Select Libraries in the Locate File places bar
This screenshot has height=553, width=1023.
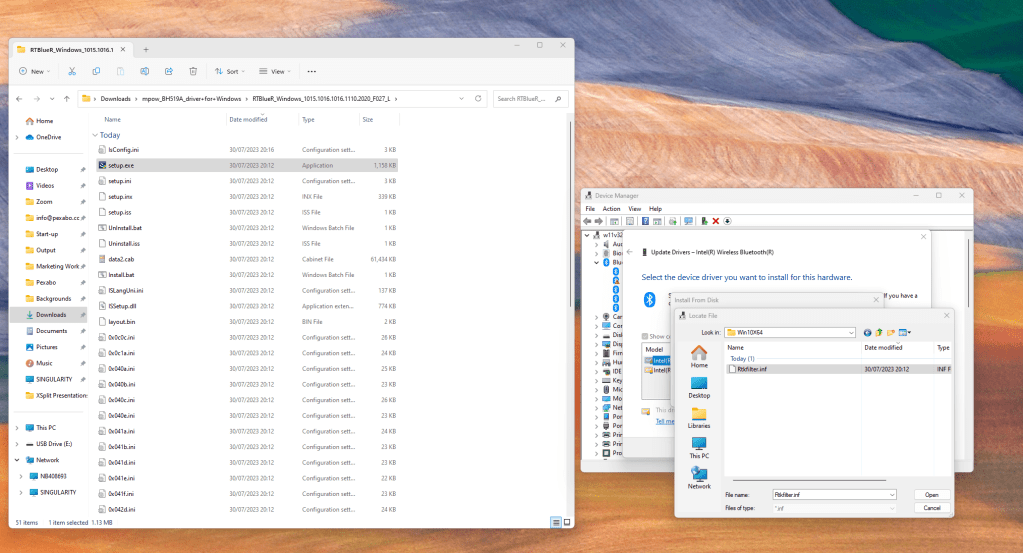coord(699,418)
